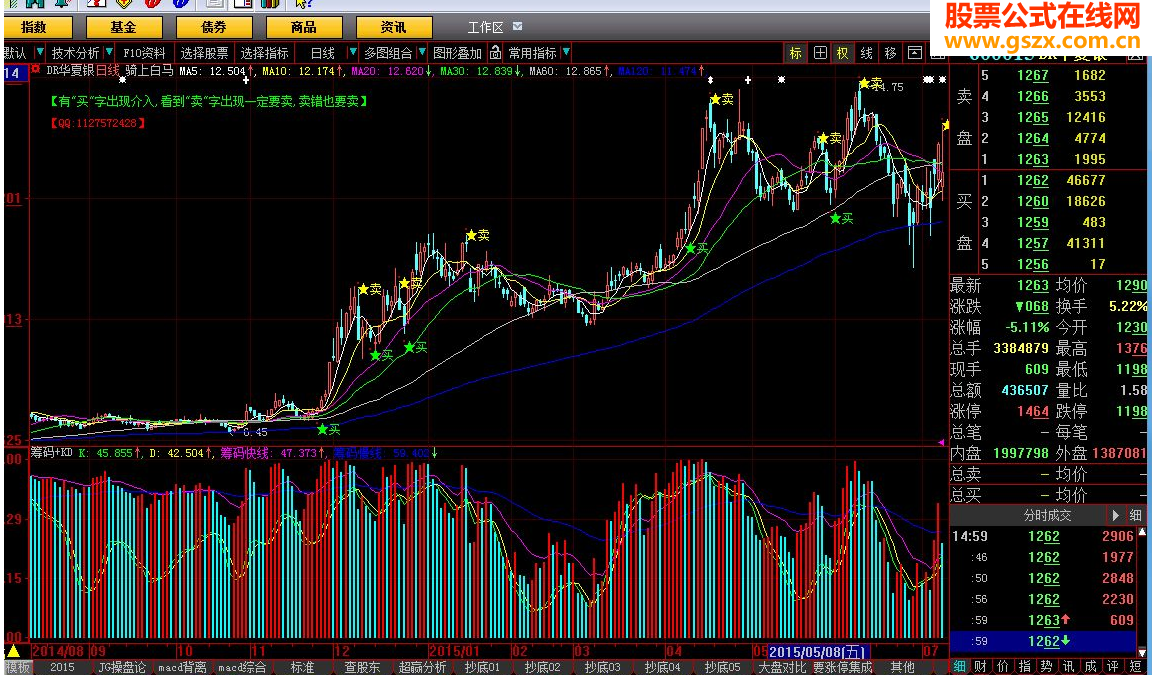Open the 商品 section
The height and width of the screenshot is (675, 1152).
point(303,27)
